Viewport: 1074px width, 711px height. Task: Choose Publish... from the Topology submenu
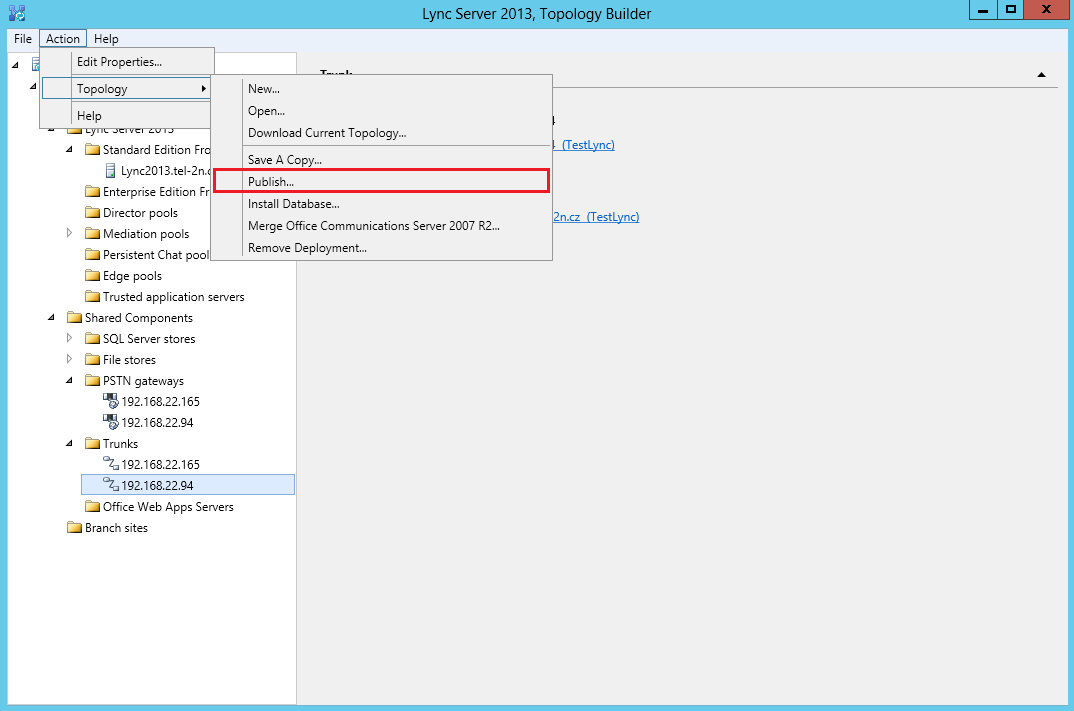(271, 182)
